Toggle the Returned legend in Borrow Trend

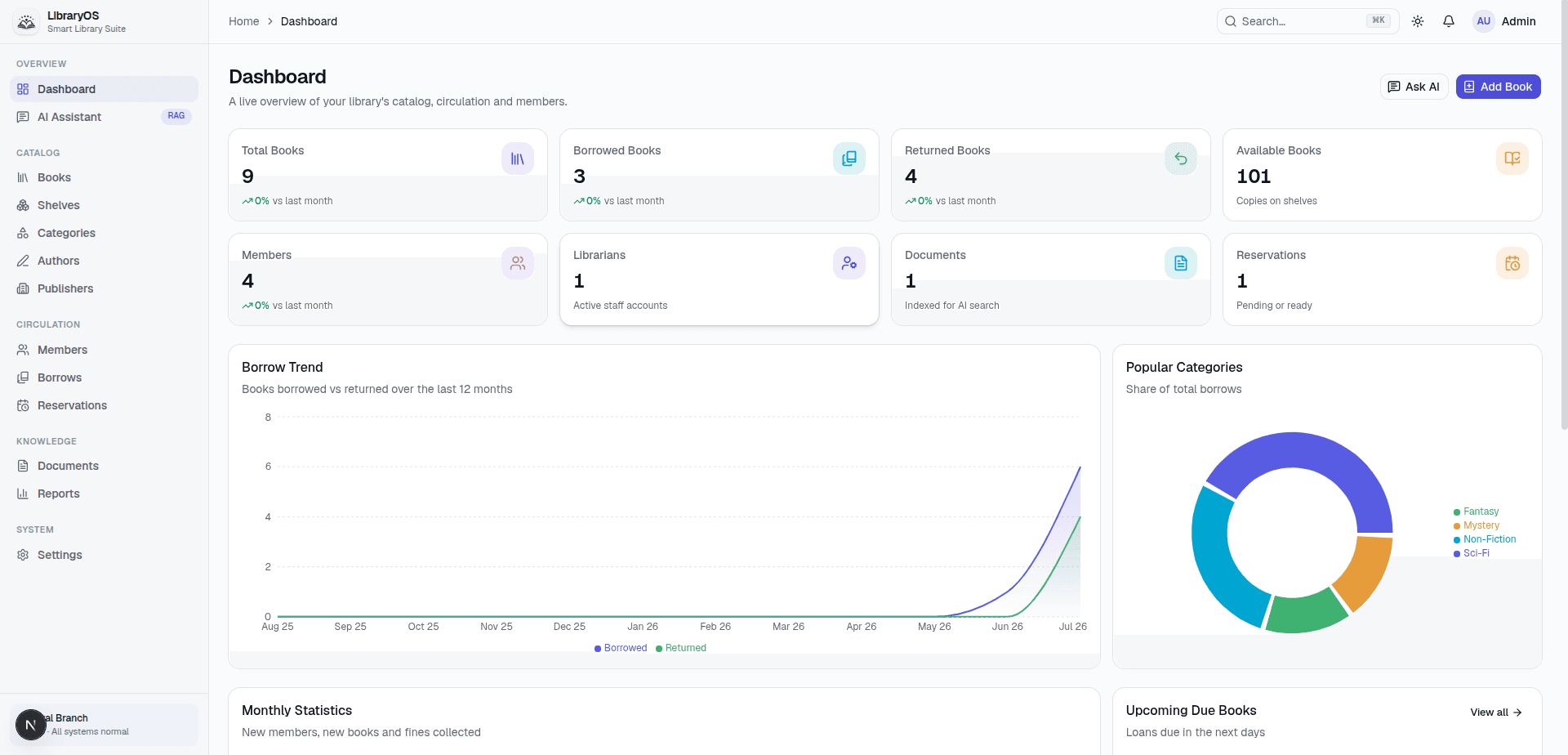681,648
